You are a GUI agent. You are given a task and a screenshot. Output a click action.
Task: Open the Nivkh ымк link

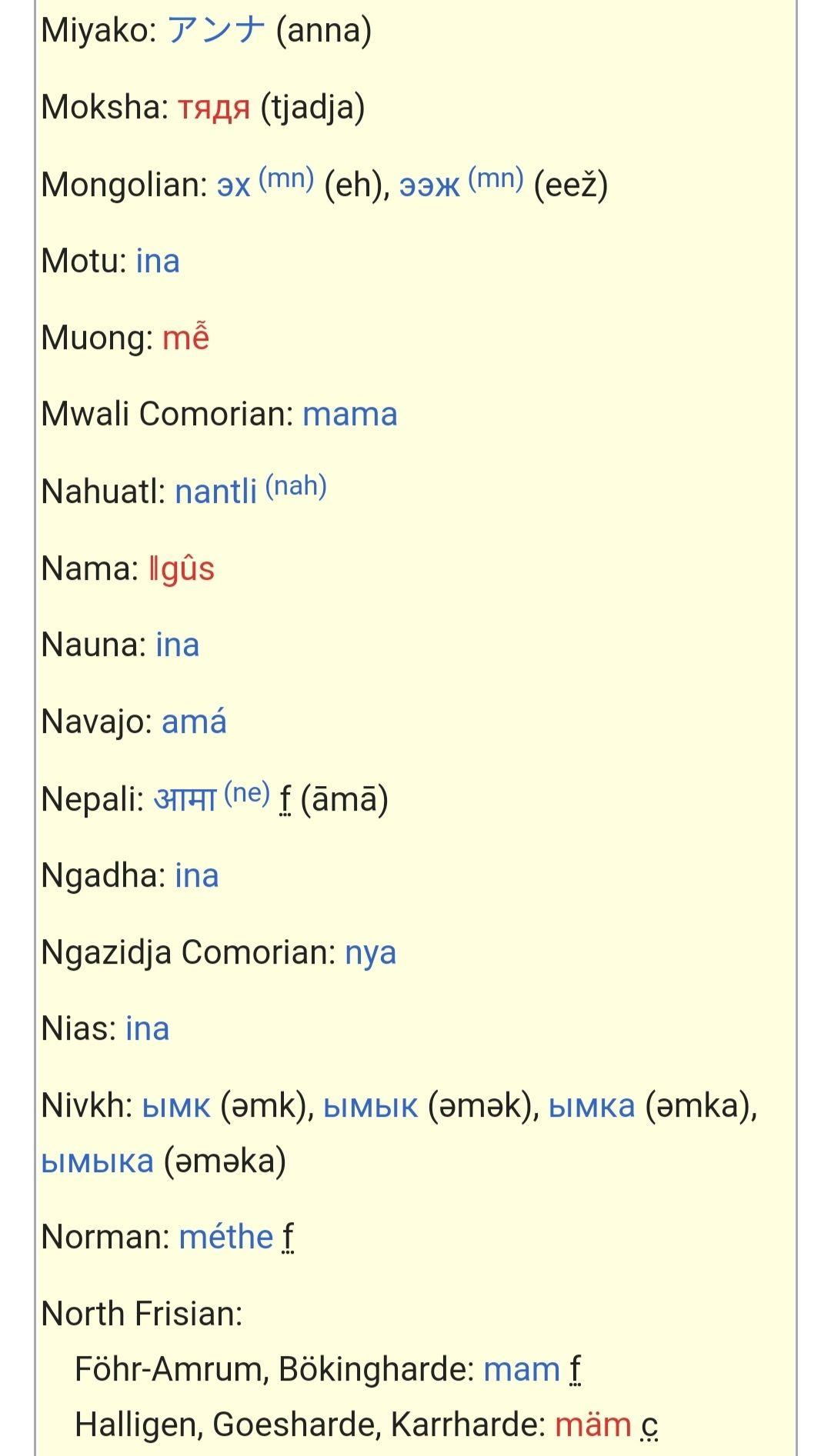tap(176, 1107)
